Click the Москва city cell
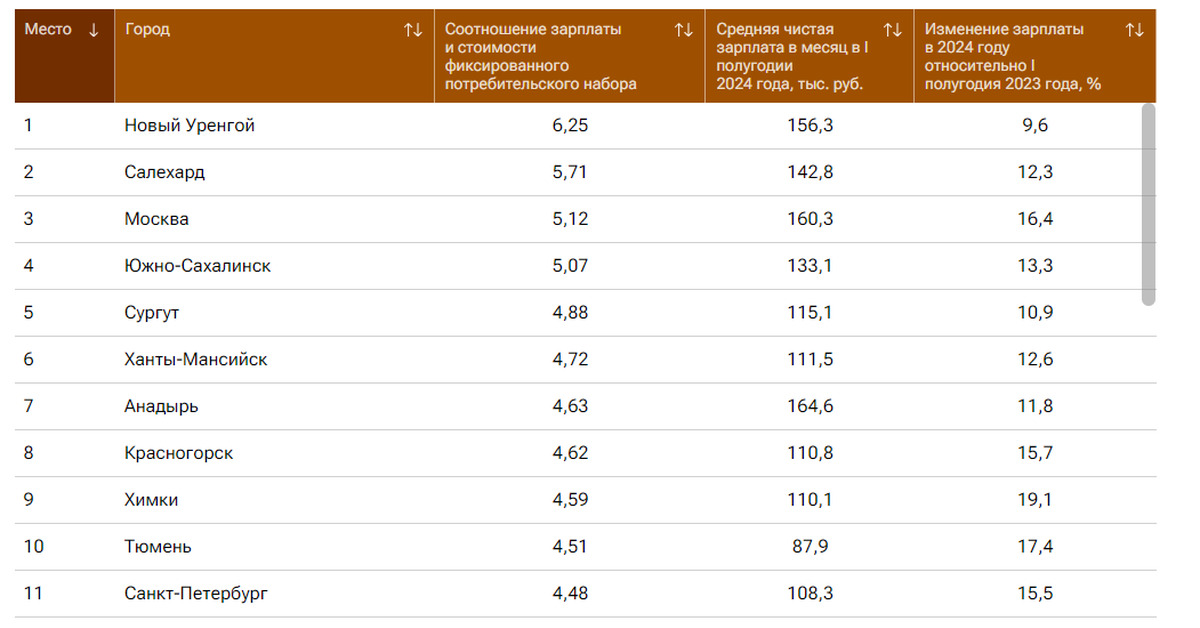 click(157, 219)
